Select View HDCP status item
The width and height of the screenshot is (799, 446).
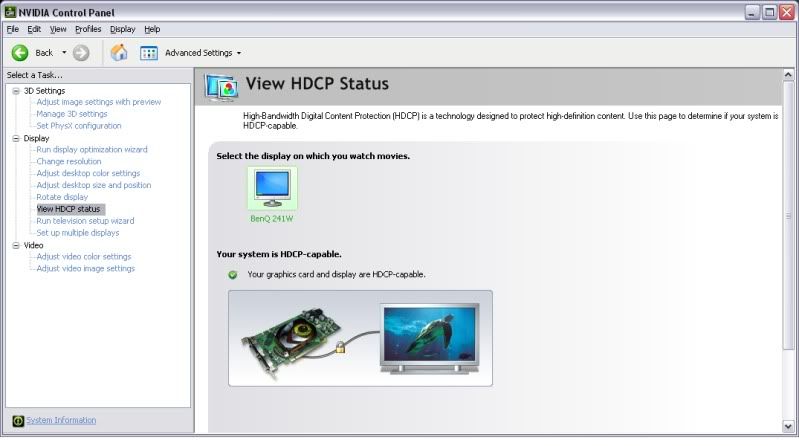coord(70,209)
